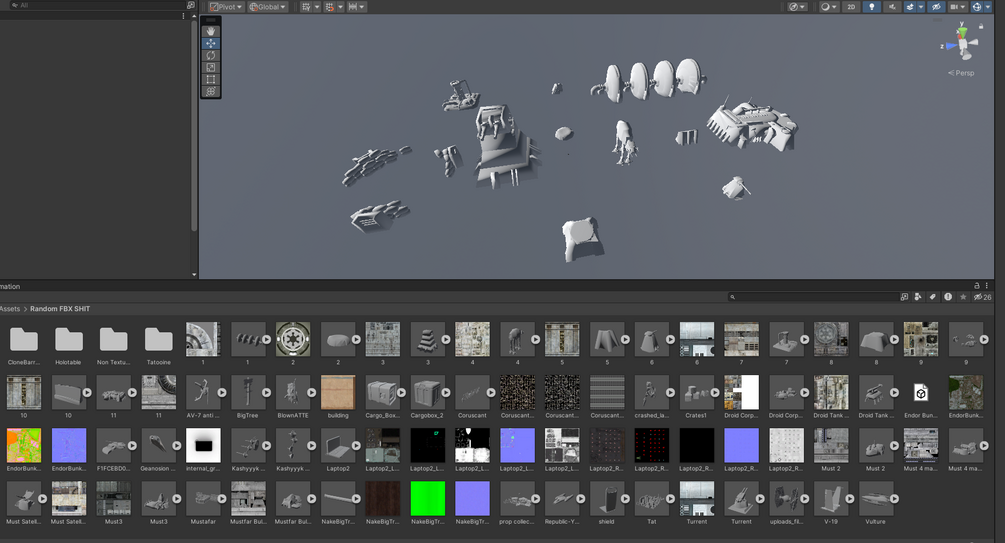Select the Rect transform tool
The width and height of the screenshot is (1005, 543).
coord(210,79)
